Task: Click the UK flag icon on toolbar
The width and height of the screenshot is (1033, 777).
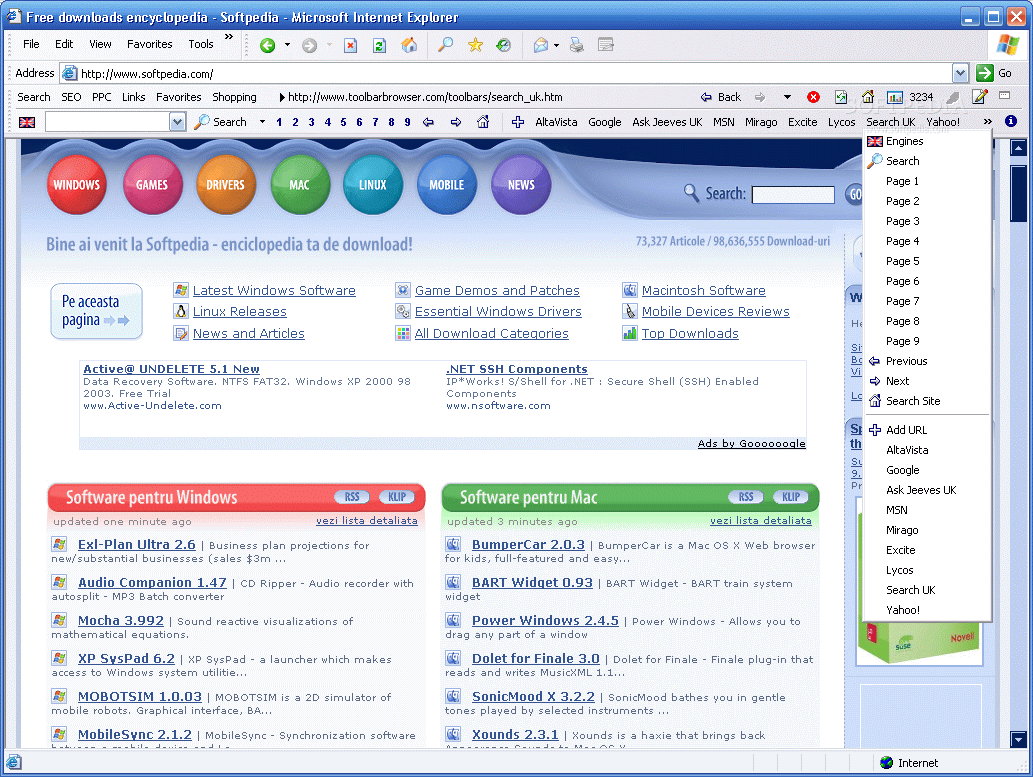Action: pos(27,122)
